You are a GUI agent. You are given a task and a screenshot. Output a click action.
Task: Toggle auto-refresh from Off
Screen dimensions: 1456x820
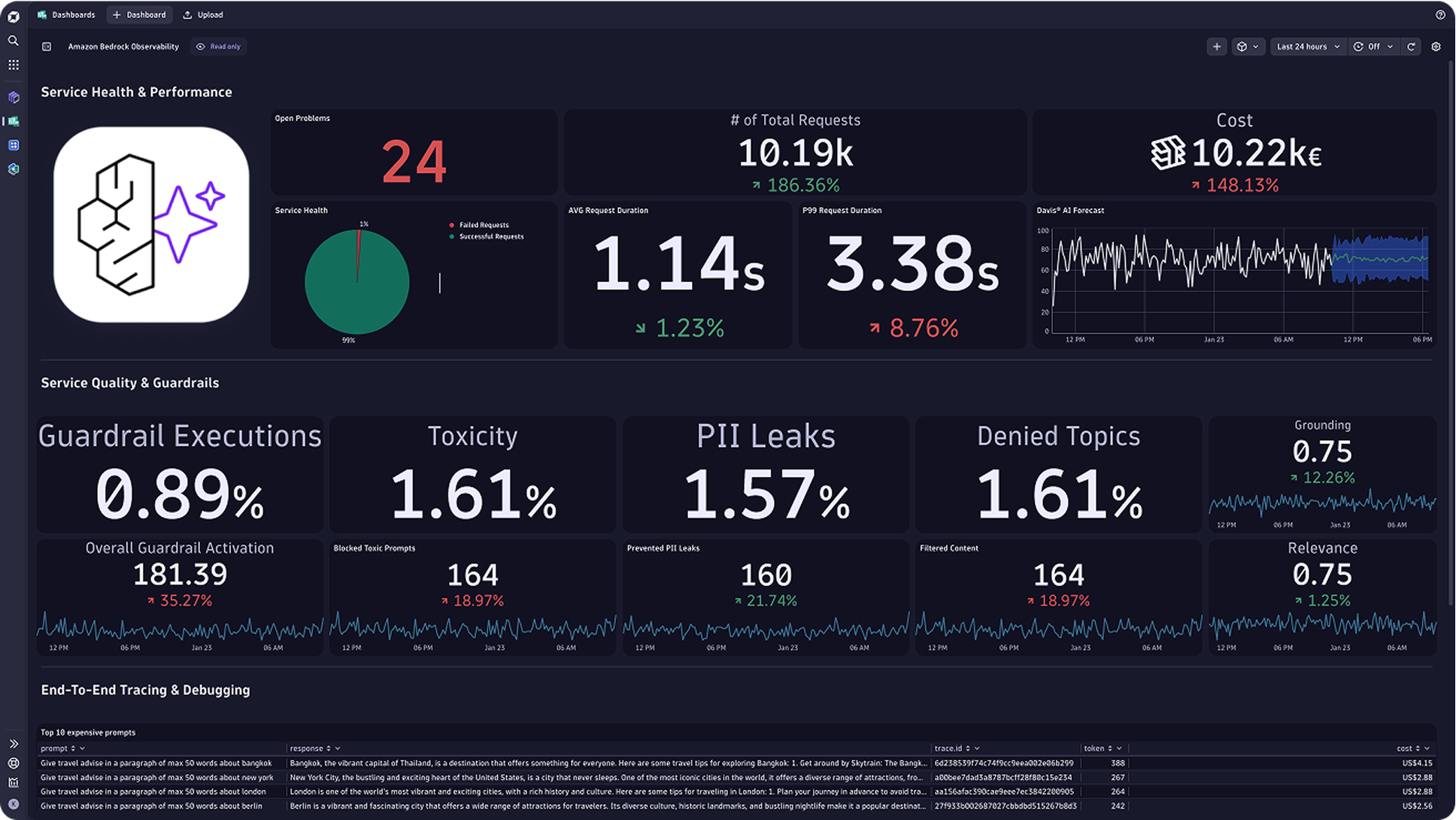click(1373, 46)
